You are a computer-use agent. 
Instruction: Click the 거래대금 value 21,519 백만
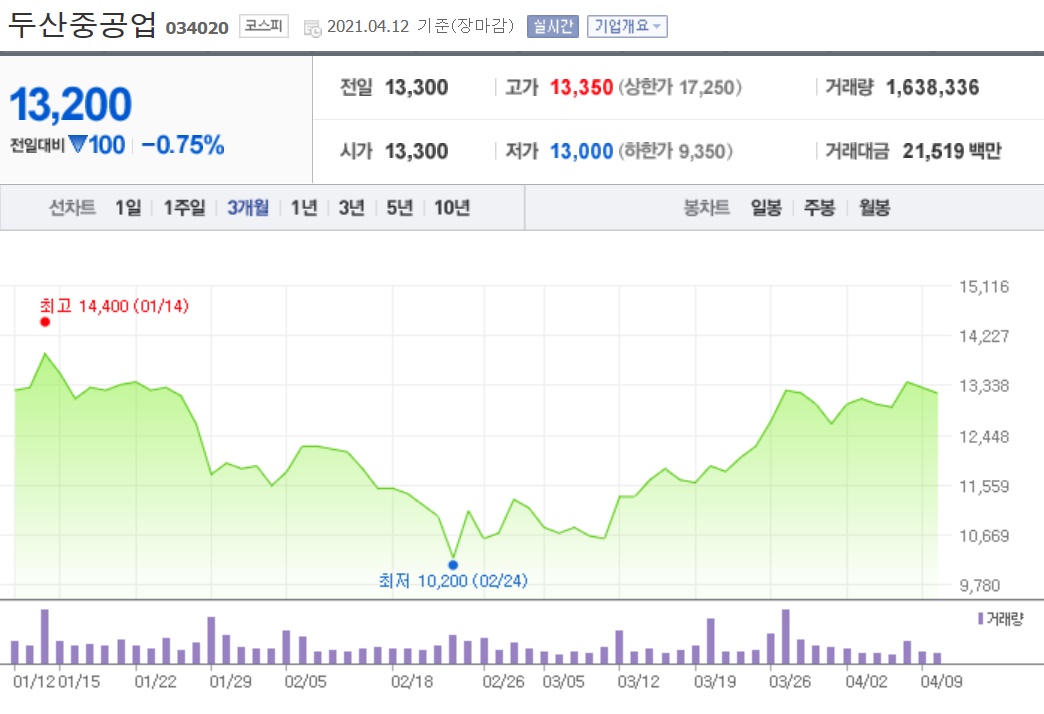tap(952, 151)
